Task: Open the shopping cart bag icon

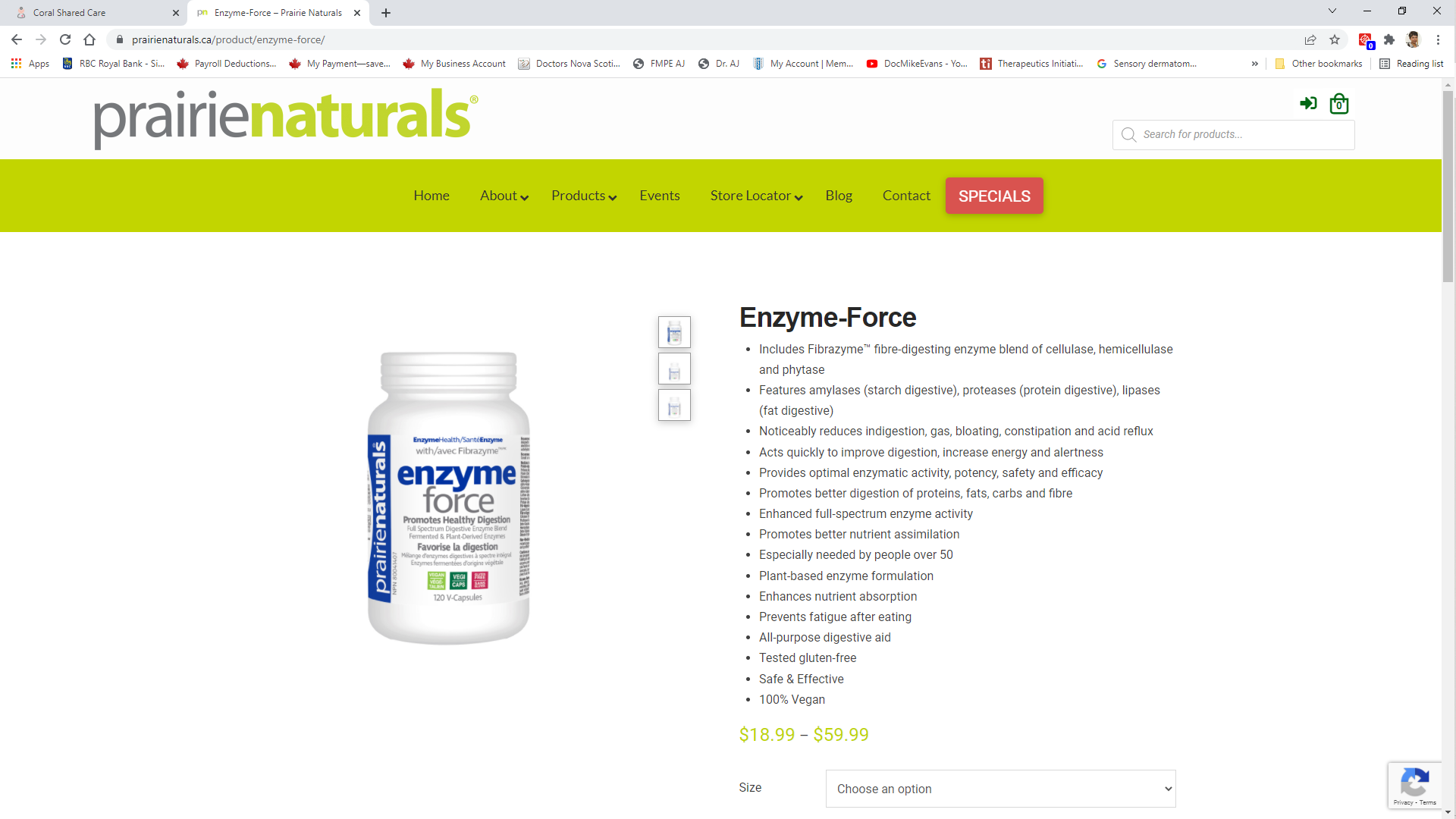Action: click(1339, 104)
